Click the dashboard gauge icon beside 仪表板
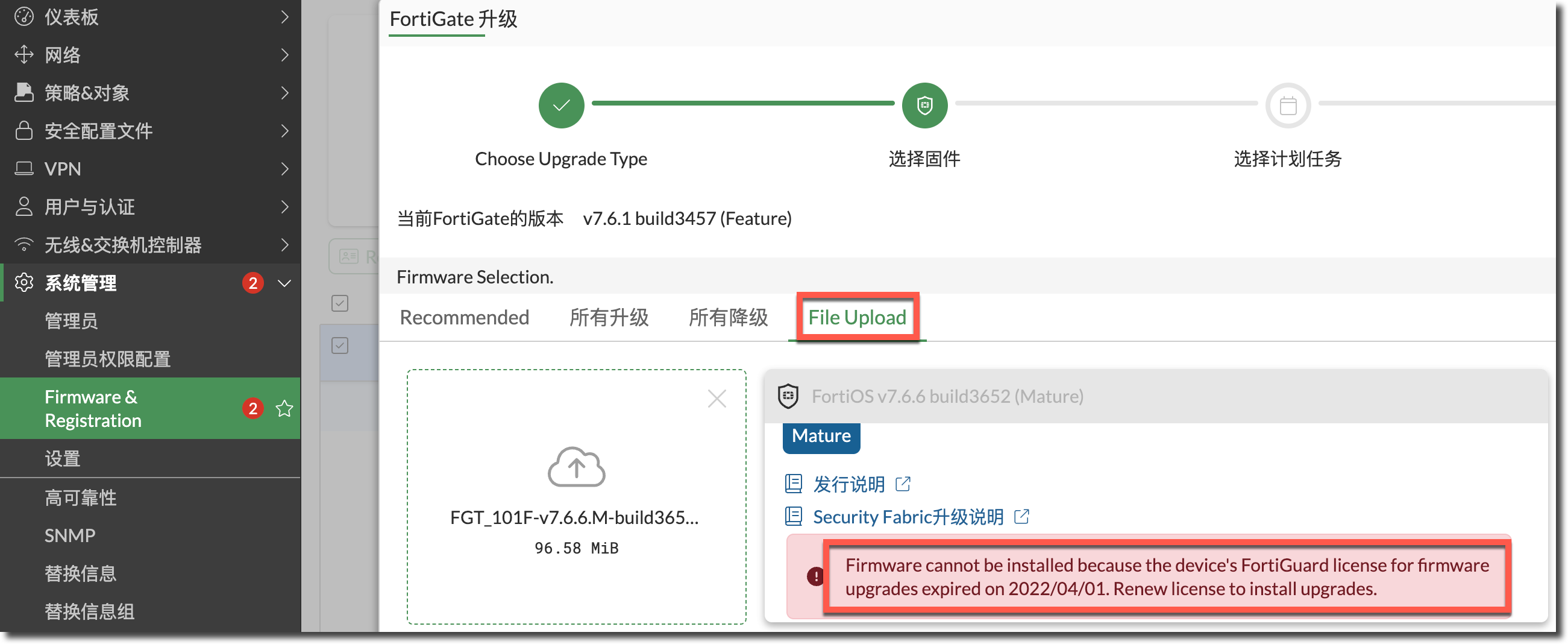Image resolution: width=1568 pixels, height=644 pixels. 24,17
